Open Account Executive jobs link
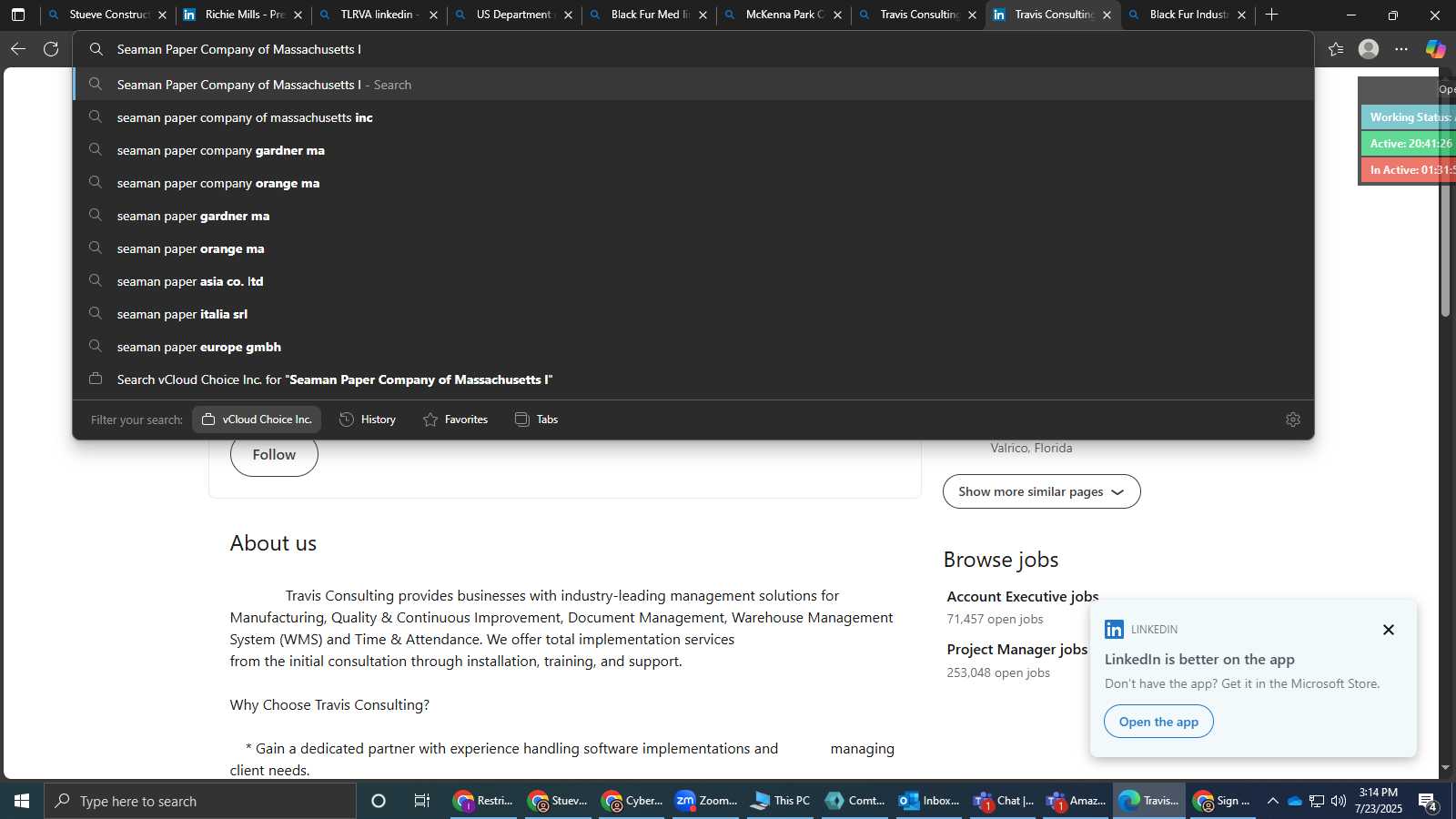 tap(1022, 597)
